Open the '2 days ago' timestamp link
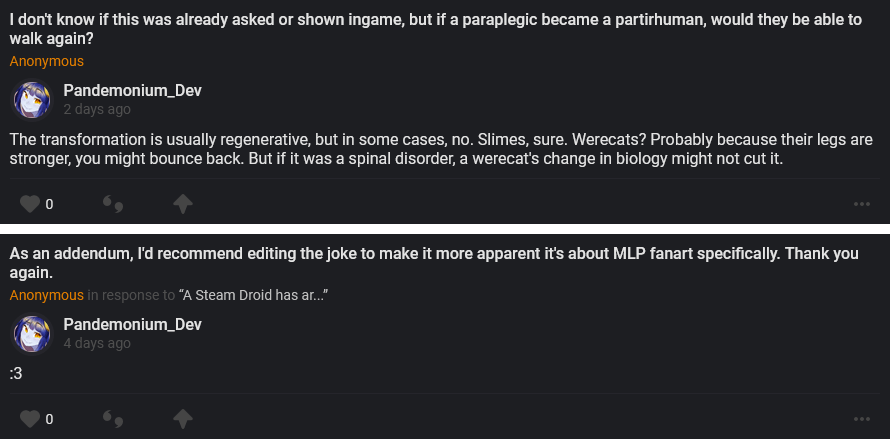 coord(97,109)
